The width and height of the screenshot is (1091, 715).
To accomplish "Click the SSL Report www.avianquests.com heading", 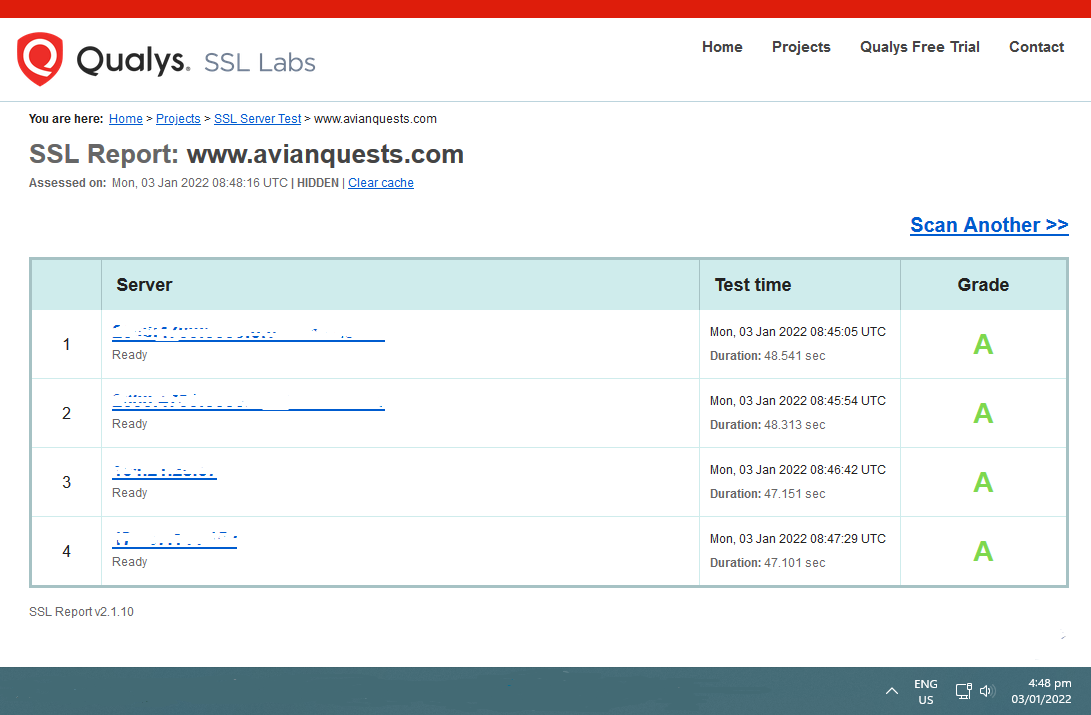I will coord(246,154).
